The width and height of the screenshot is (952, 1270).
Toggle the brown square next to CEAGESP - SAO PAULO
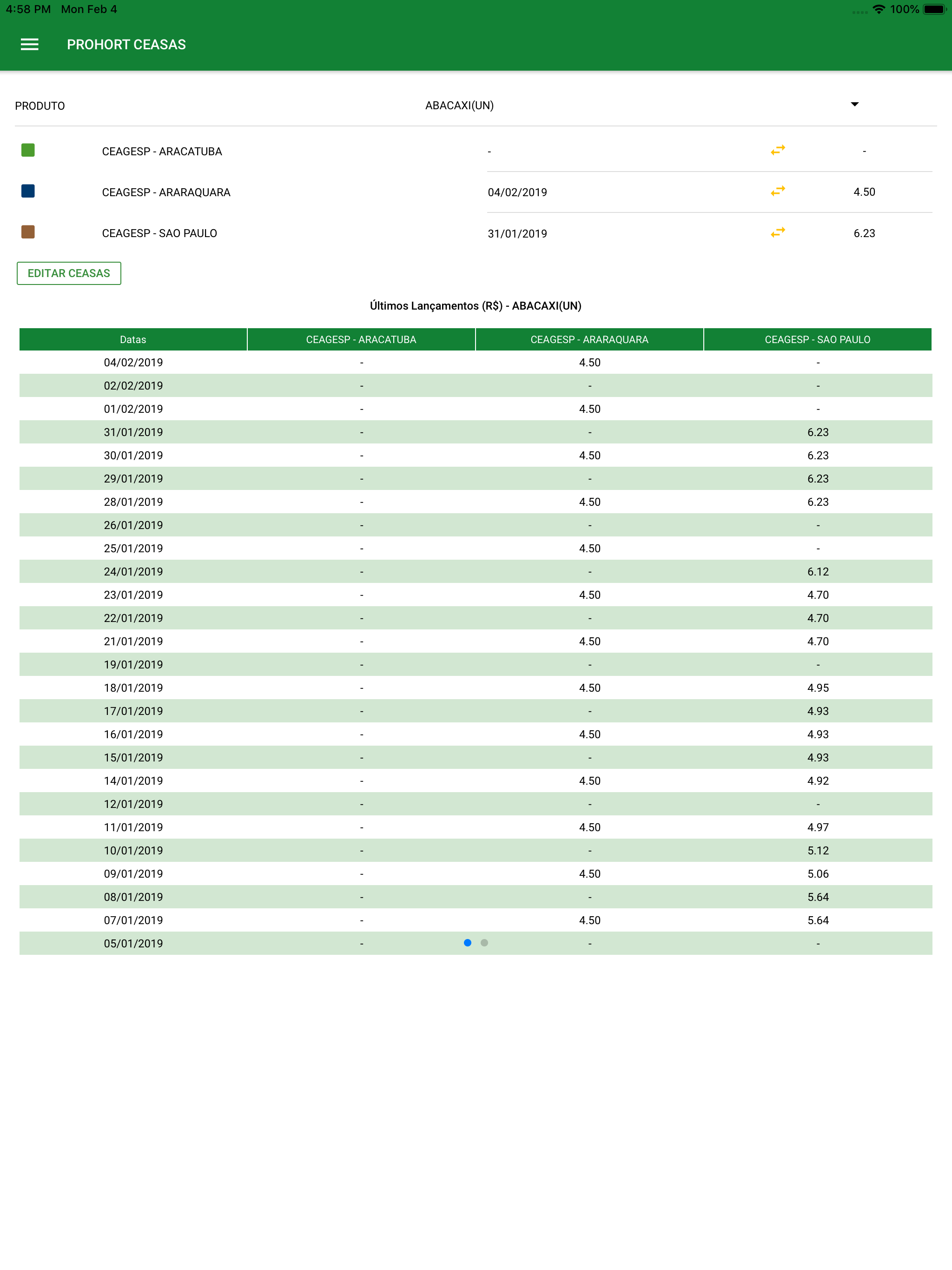pyautogui.click(x=28, y=232)
